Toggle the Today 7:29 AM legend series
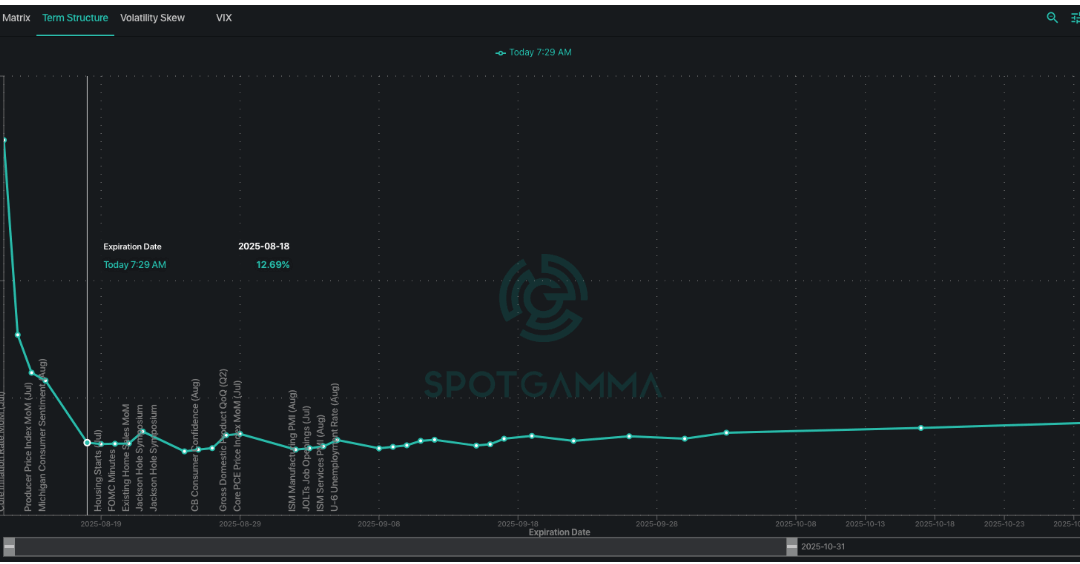The image size is (1080, 564). click(533, 52)
